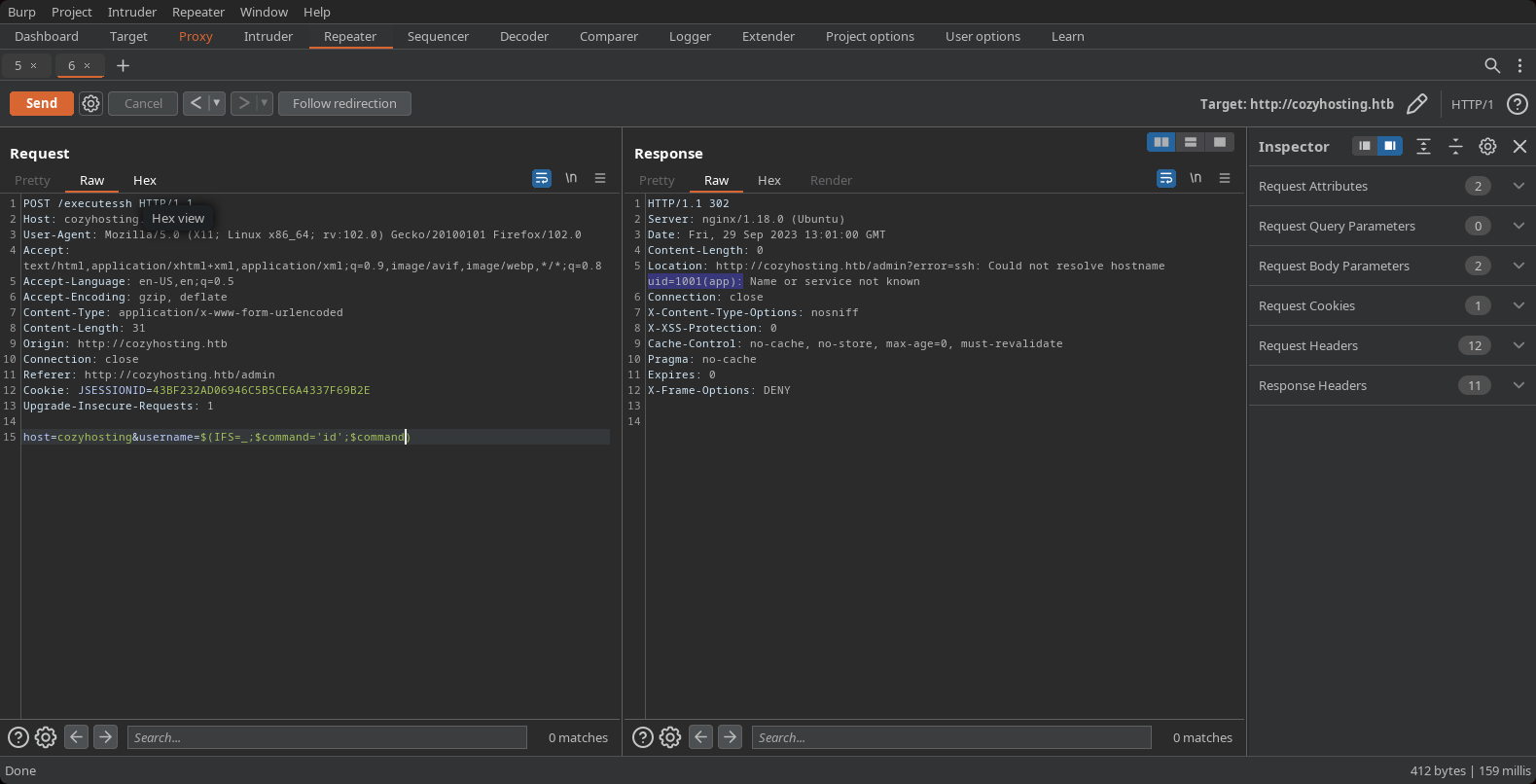1536x784 pixels.
Task: Open request Pretty view tab
Action: 32,180
